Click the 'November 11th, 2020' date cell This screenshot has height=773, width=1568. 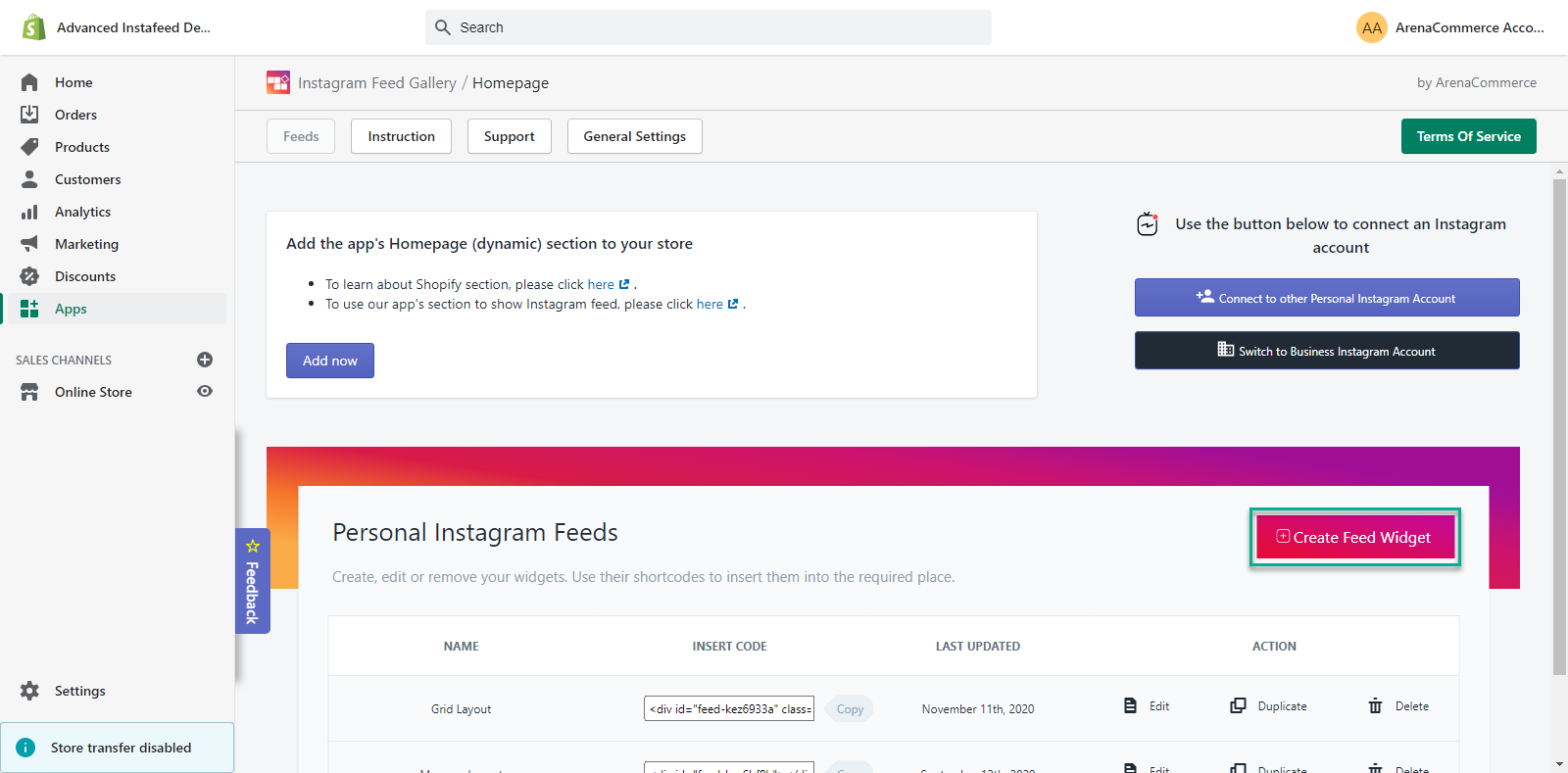[x=978, y=709]
